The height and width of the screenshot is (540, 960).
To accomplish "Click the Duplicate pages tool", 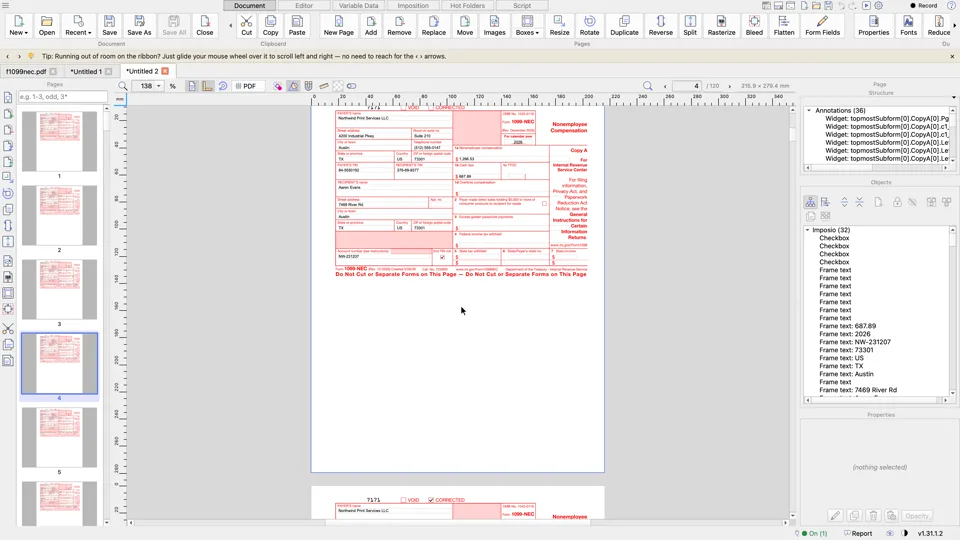I will point(624,26).
